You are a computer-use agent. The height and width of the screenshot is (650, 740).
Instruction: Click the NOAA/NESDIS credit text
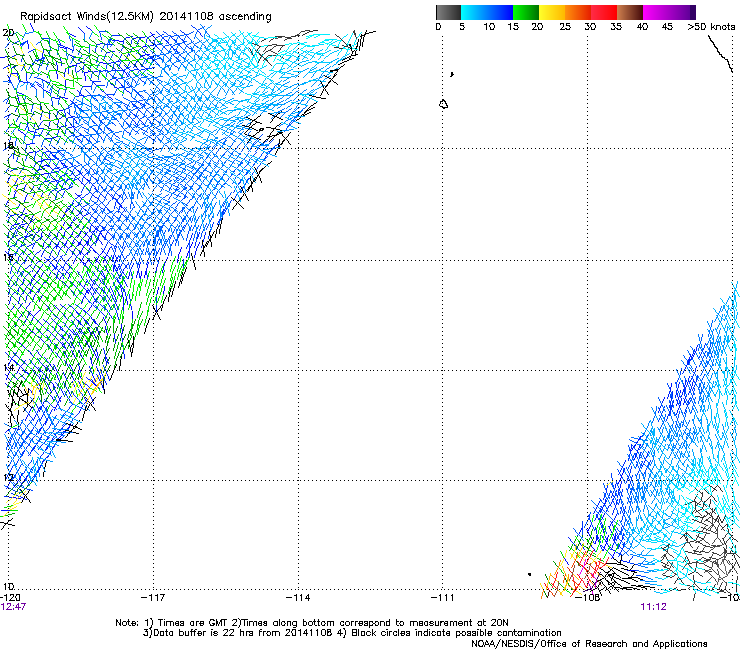point(589,644)
